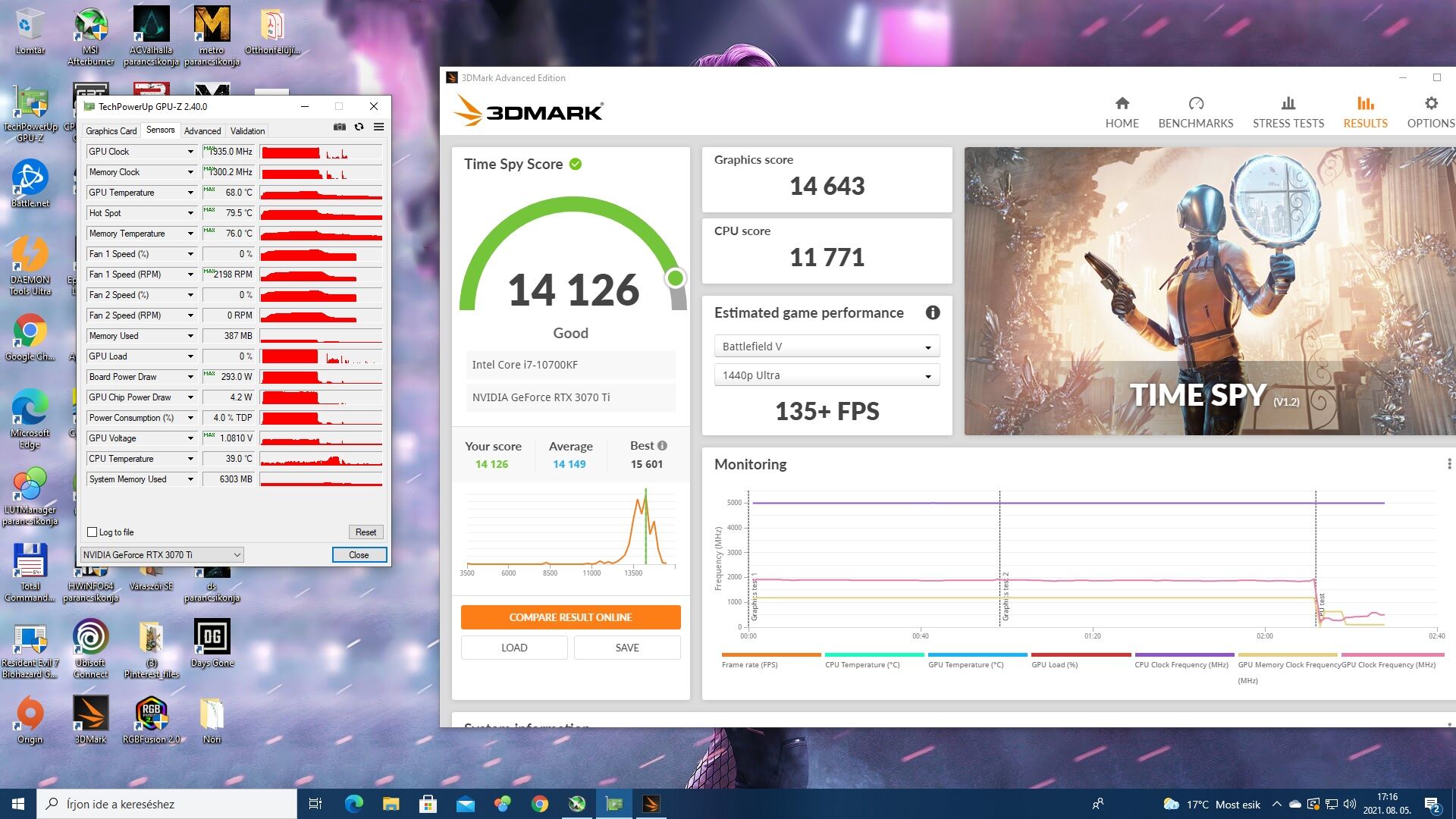The image size is (1456, 819).
Task: Open Stress Tests section
Action: pos(1288,112)
